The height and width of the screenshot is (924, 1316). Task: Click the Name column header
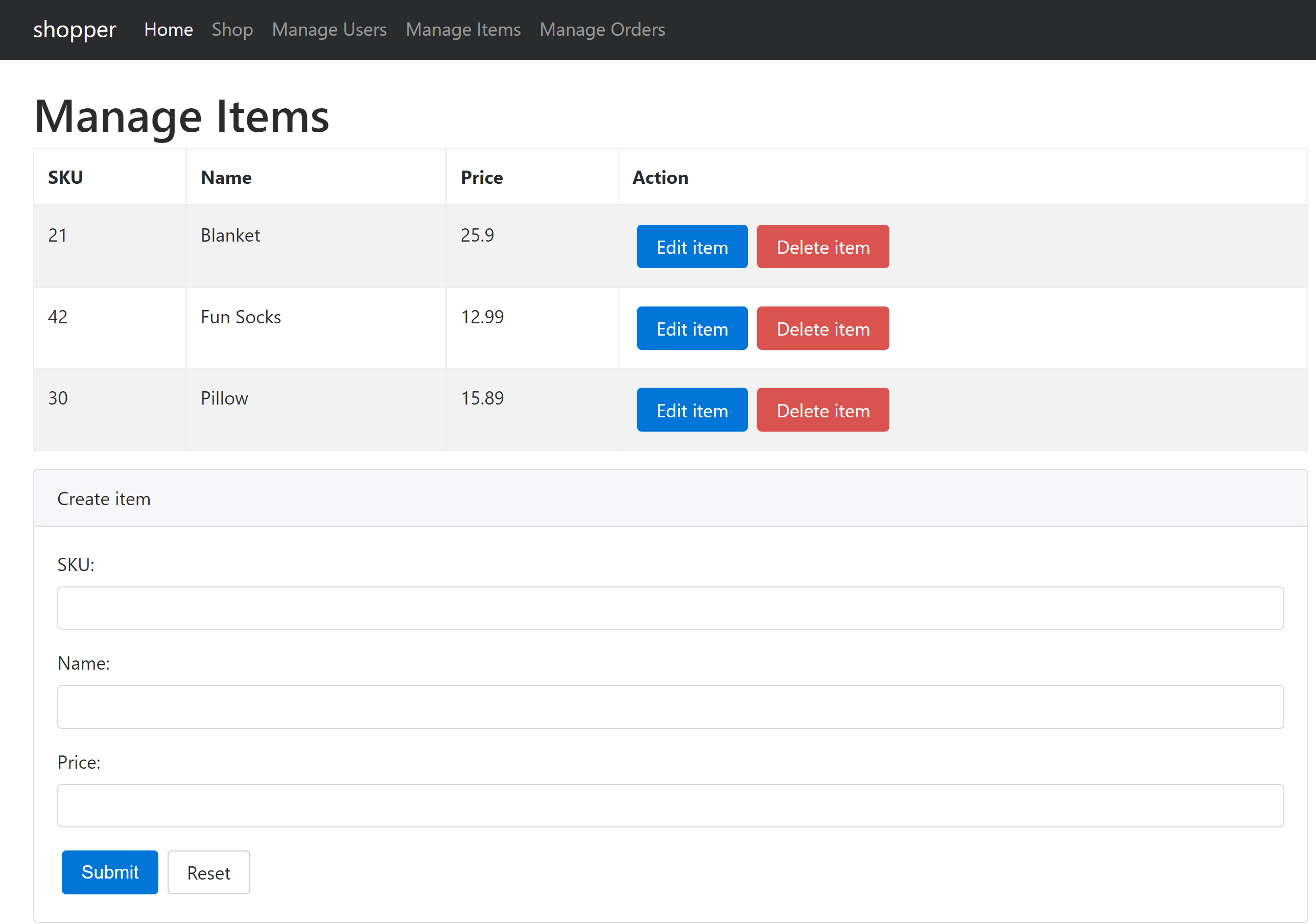(x=316, y=177)
